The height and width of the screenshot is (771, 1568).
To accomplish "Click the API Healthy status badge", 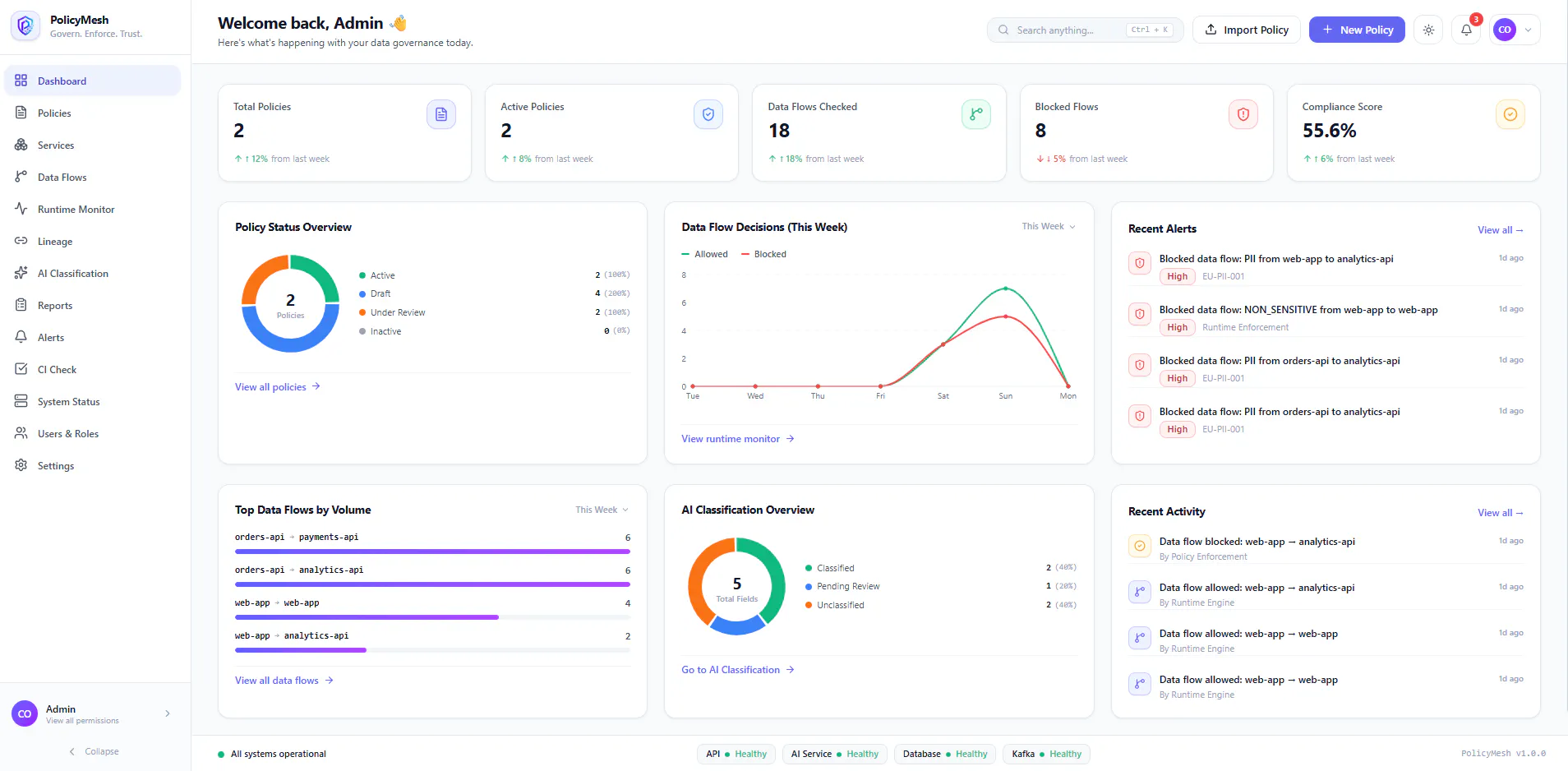I will (x=736, y=754).
